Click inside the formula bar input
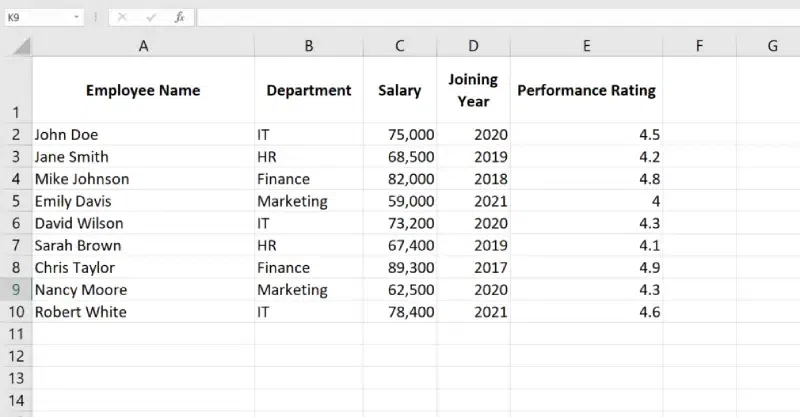 coord(498,17)
